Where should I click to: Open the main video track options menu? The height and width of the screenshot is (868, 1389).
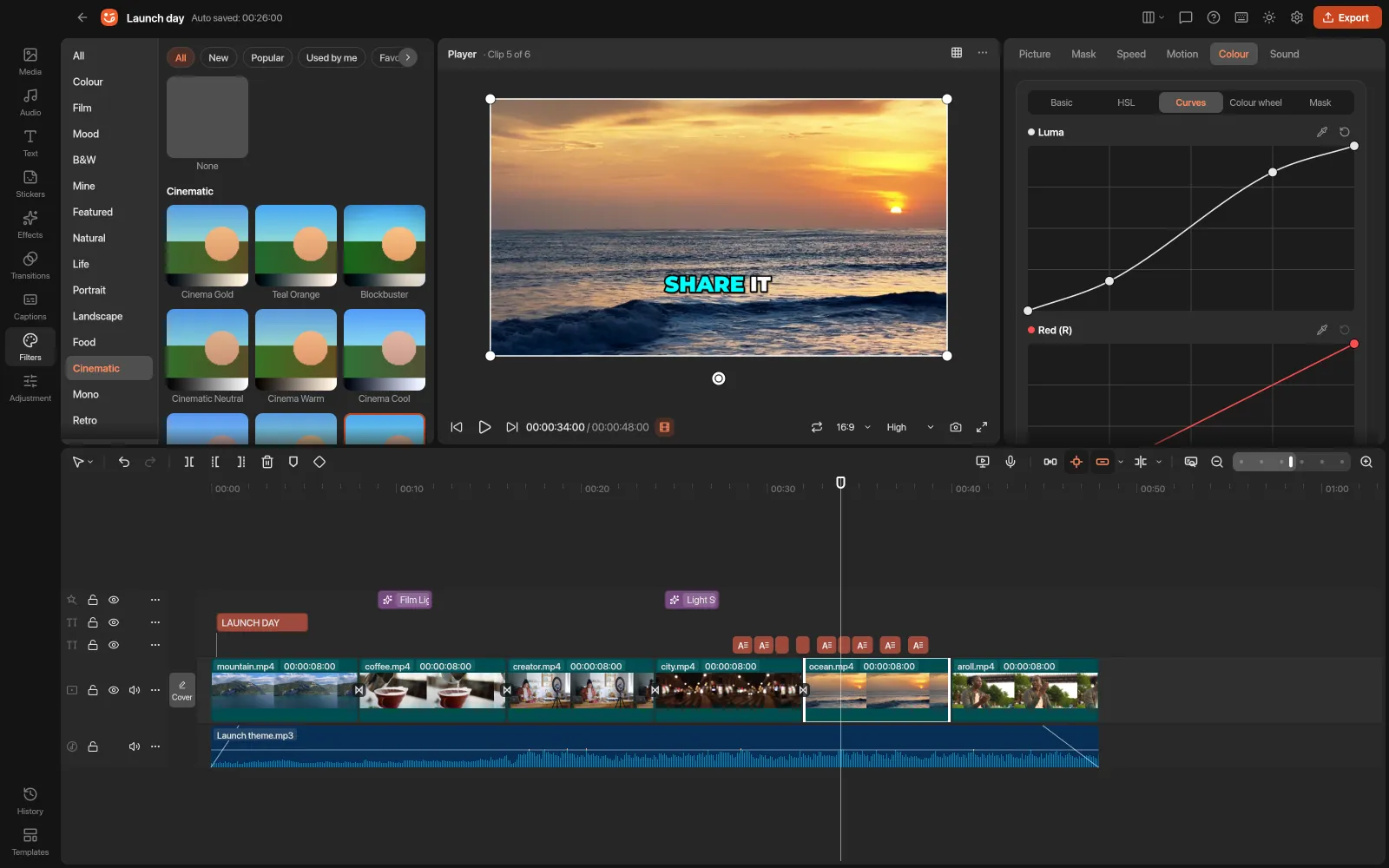click(155, 690)
